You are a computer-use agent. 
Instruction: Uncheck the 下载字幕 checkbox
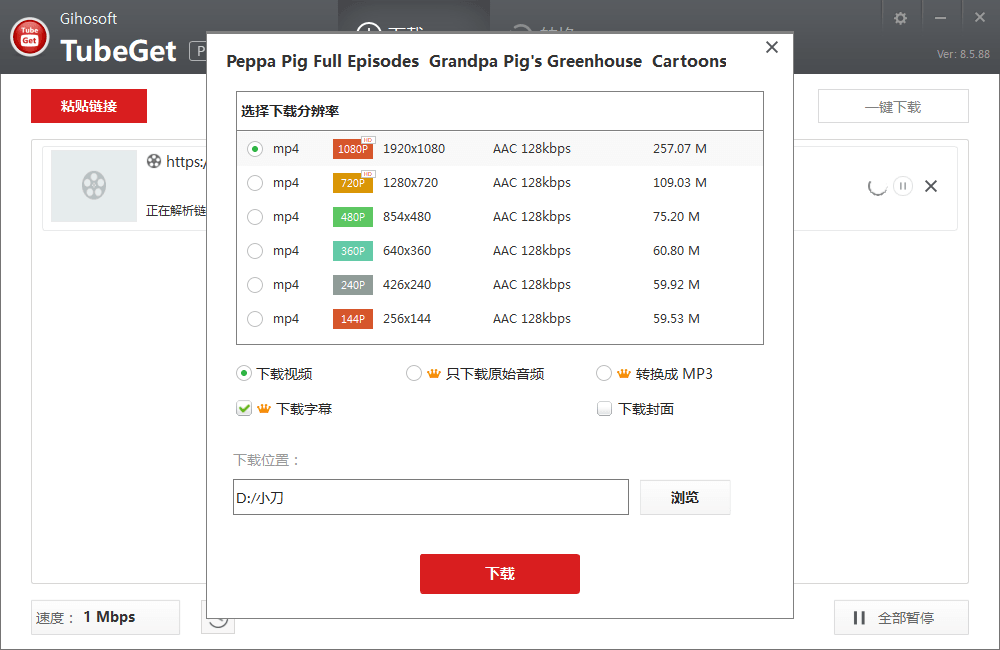click(244, 409)
